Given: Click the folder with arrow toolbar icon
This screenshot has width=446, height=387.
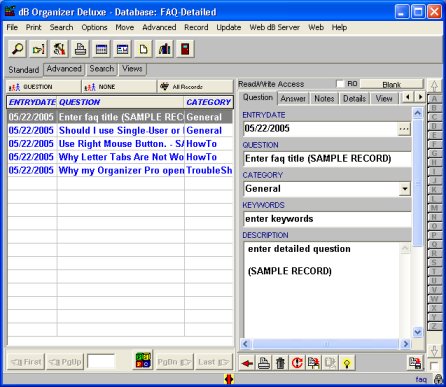Looking at the screenshot, I should pyautogui.click(x=38, y=49).
